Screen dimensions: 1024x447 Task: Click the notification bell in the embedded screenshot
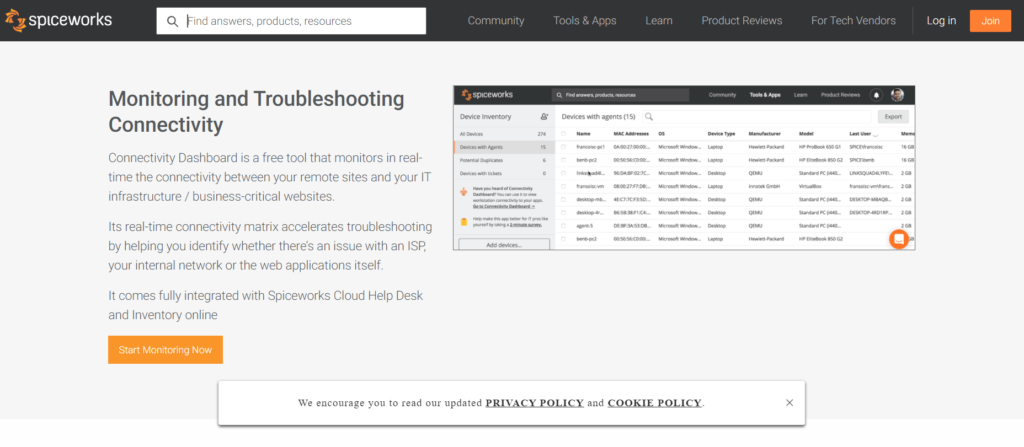pos(876,95)
